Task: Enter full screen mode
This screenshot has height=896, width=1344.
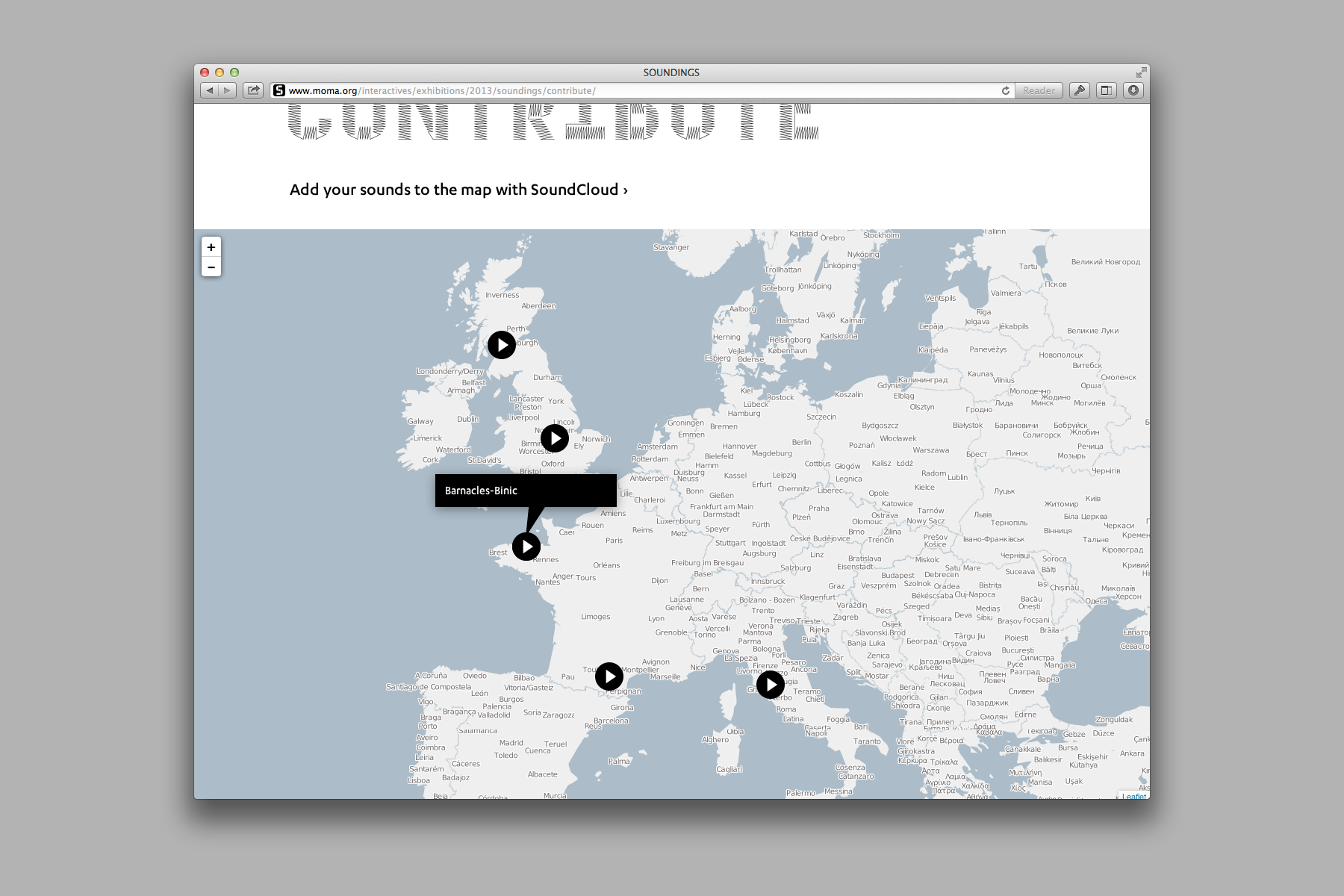Action: 1141,72
